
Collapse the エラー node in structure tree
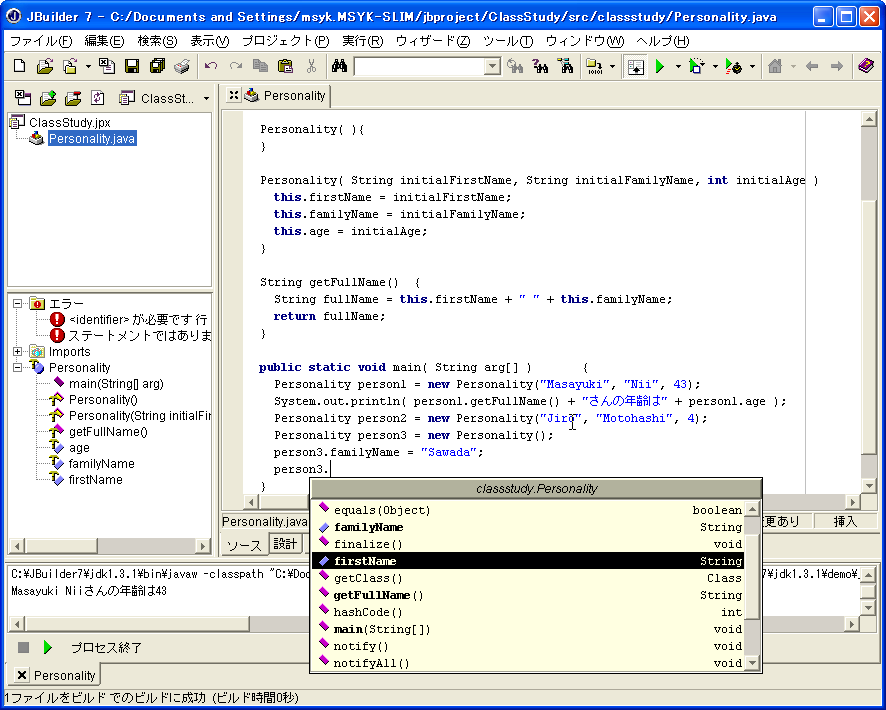click(x=18, y=303)
